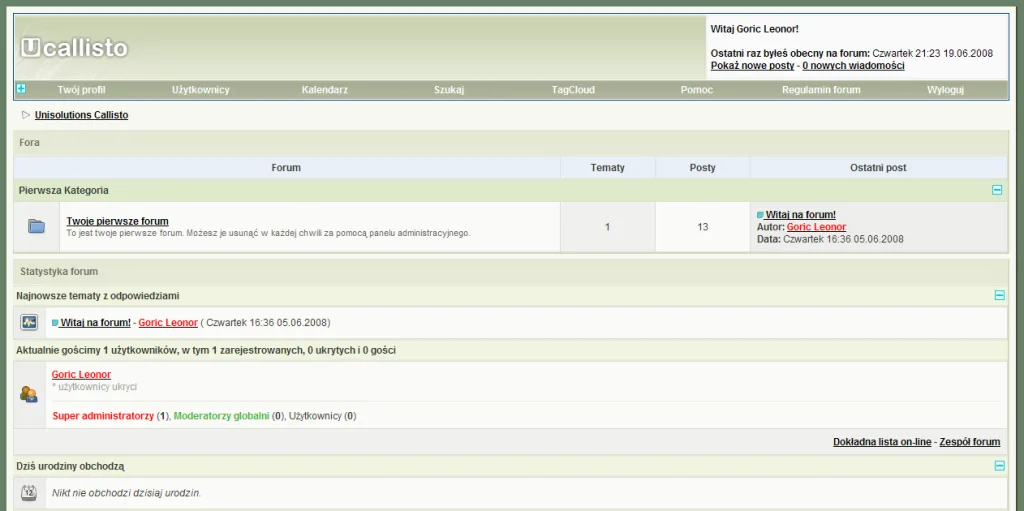
Task: Click Nikt nie obchodzi dzisiaj urodzin text
Action: (x=127, y=493)
